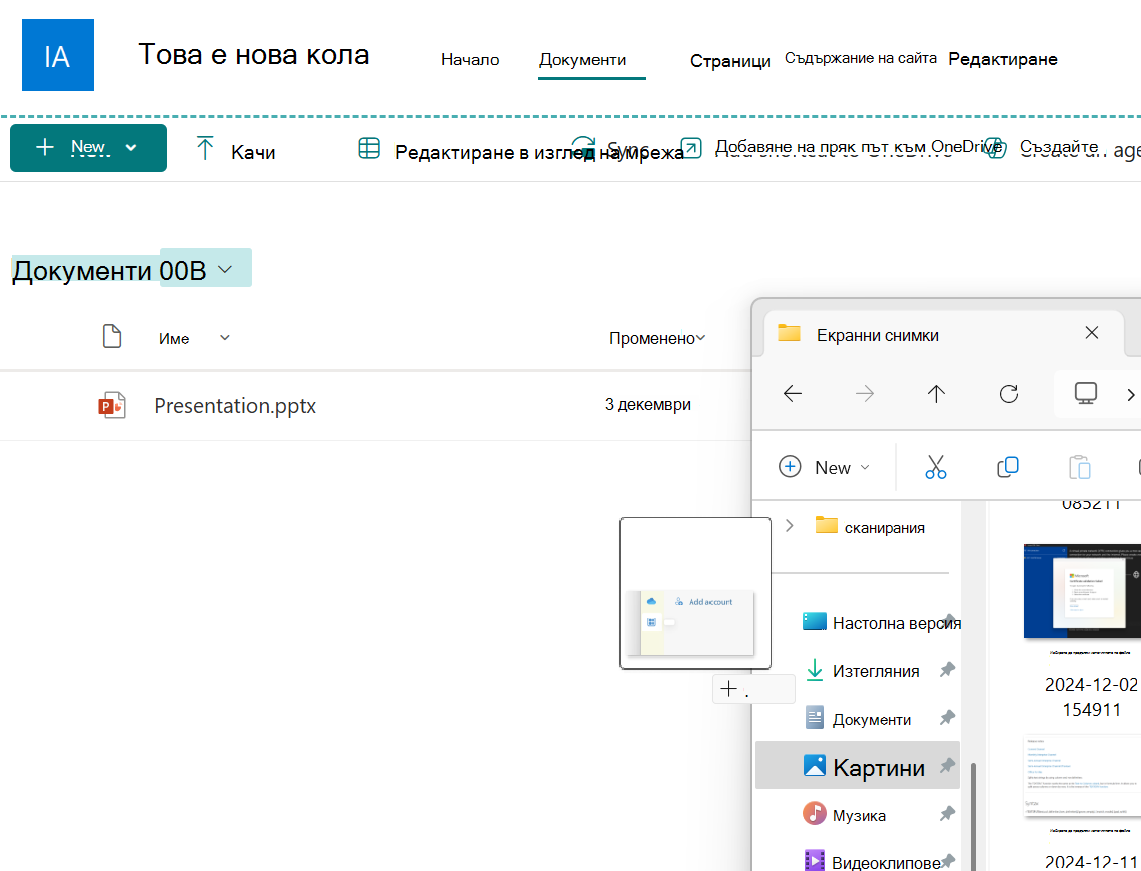Go forward in File Explorer
1141x871 pixels.
click(x=864, y=394)
